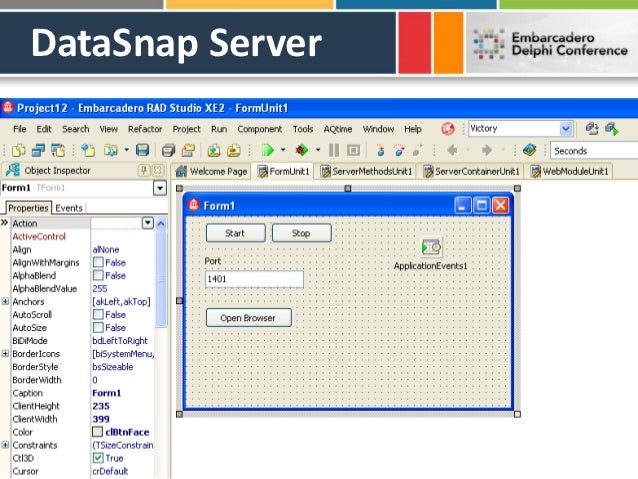The image size is (638, 479).
Task: Click the set debug desktop icon
Action: click(x=612, y=129)
